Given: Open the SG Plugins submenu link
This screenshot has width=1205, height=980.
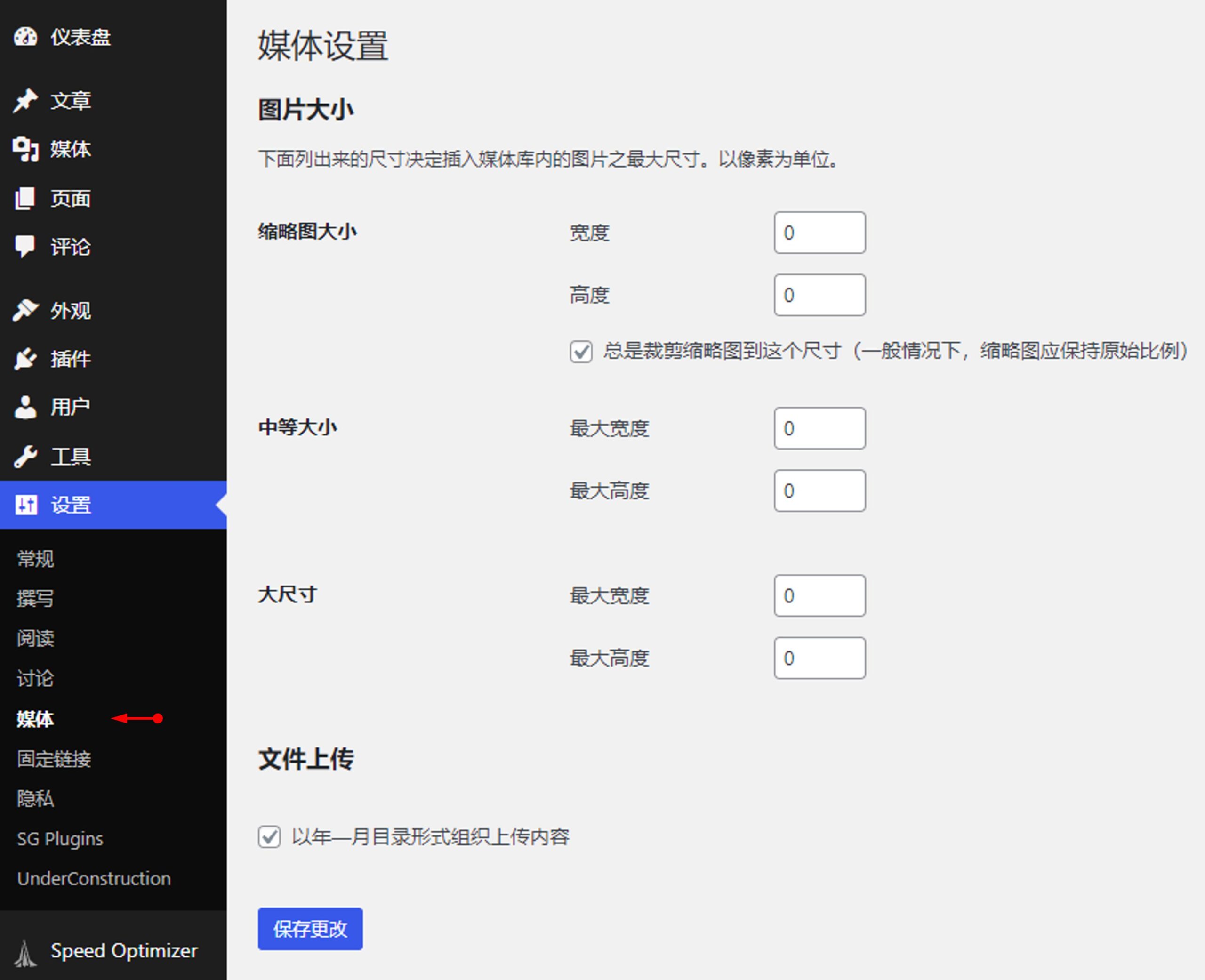Looking at the screenshot, I should 60,839.
